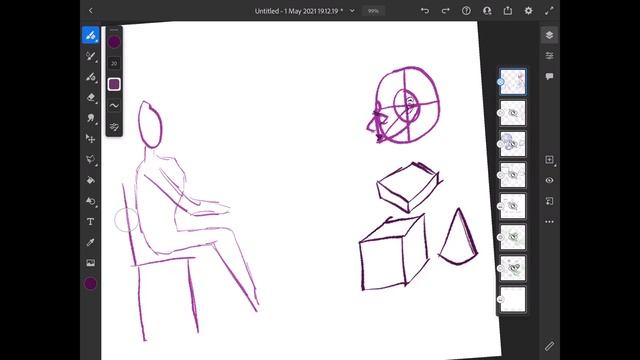Undo the last stroke
The image size is (640, 360).
click(x=425, y=11)
